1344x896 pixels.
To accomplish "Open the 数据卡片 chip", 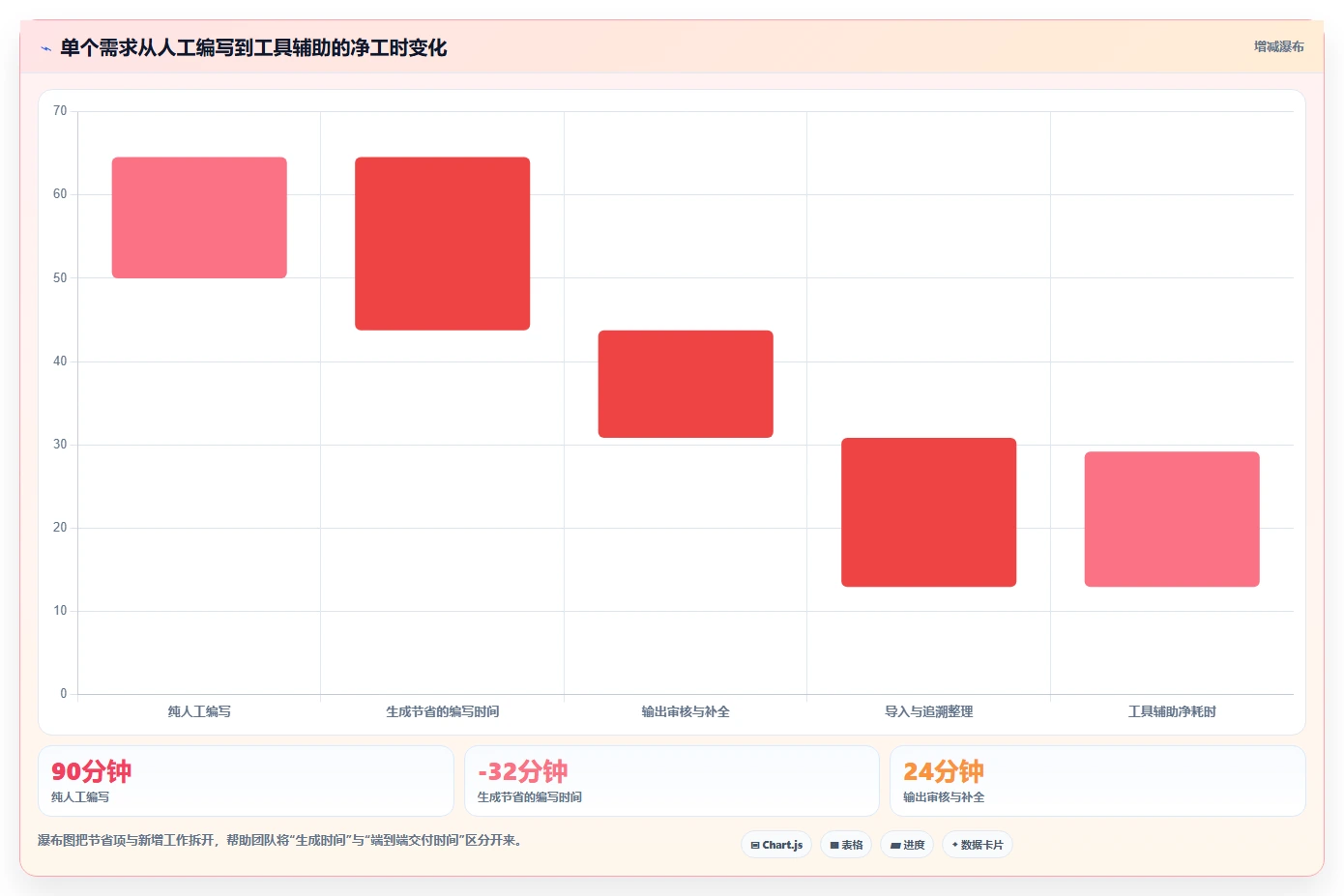I will click(978, 845).
